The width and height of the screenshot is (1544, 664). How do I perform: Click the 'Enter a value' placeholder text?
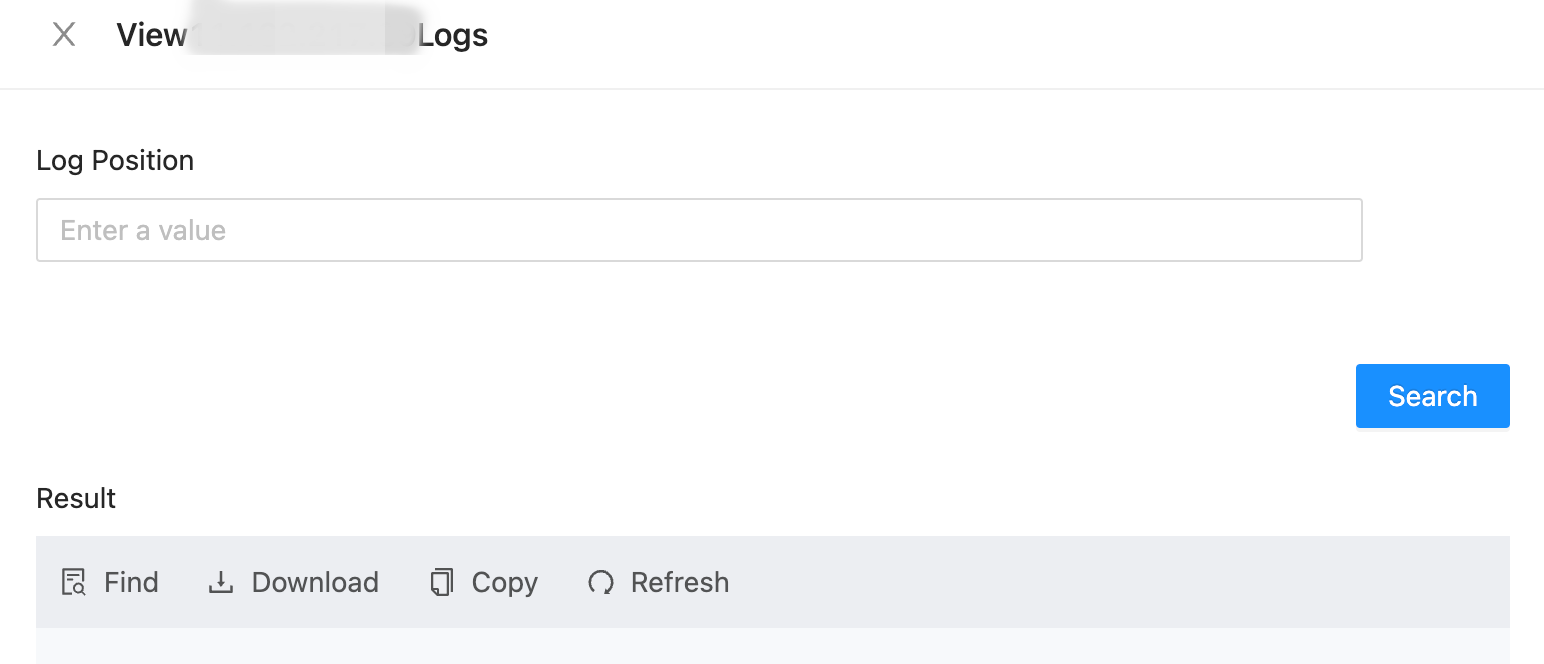point(143,231)
